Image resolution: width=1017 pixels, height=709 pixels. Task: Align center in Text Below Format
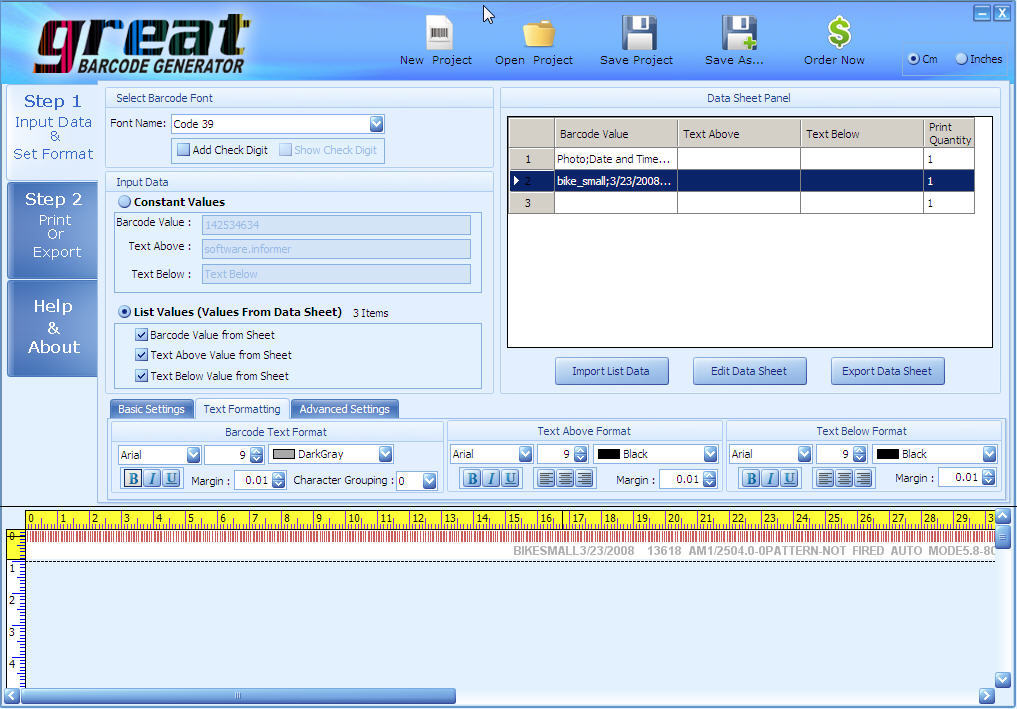pyautogui.click(x=844, y=479)
